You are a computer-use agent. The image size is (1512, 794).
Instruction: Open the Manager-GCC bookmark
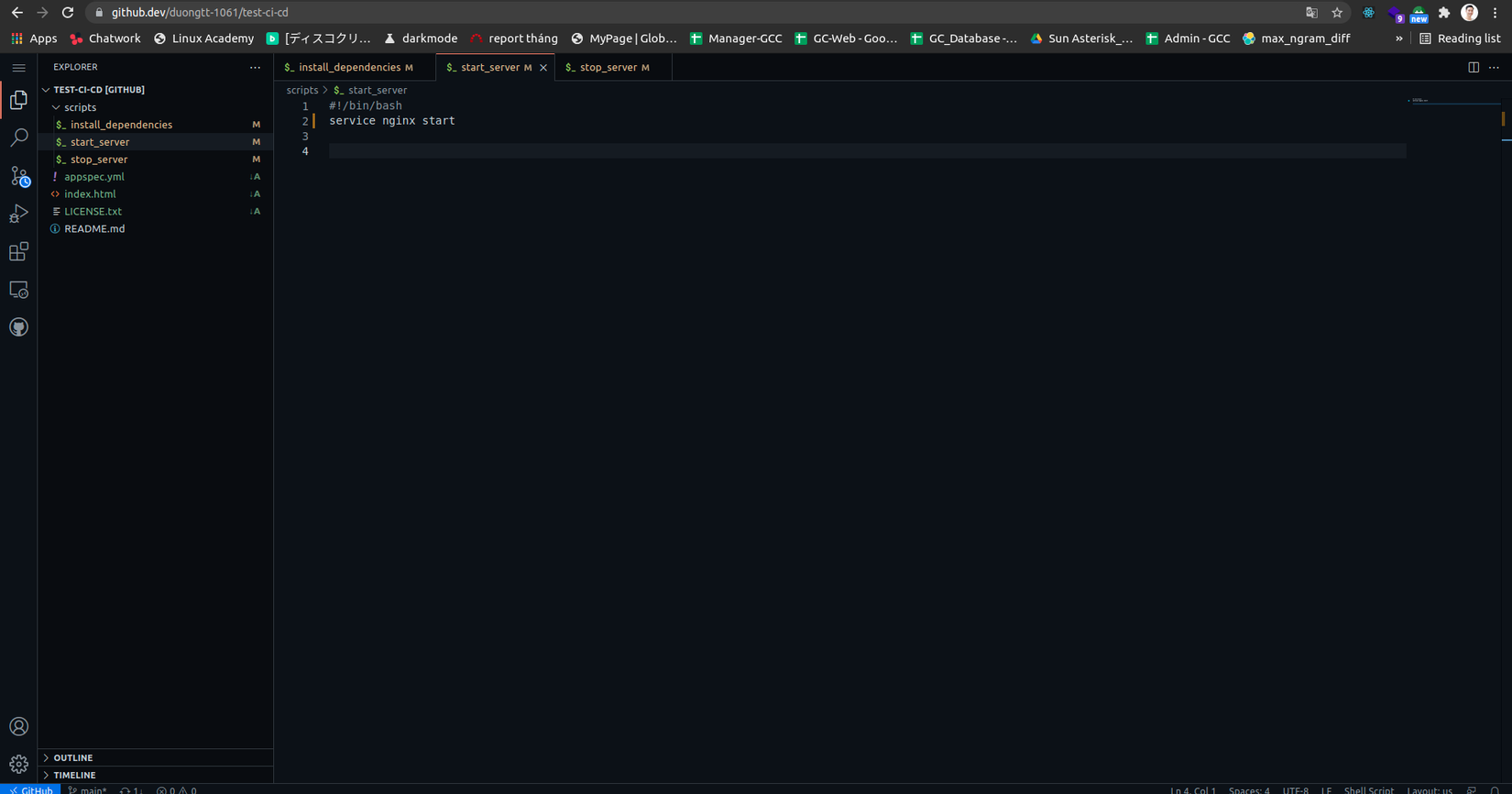point(736,39)
